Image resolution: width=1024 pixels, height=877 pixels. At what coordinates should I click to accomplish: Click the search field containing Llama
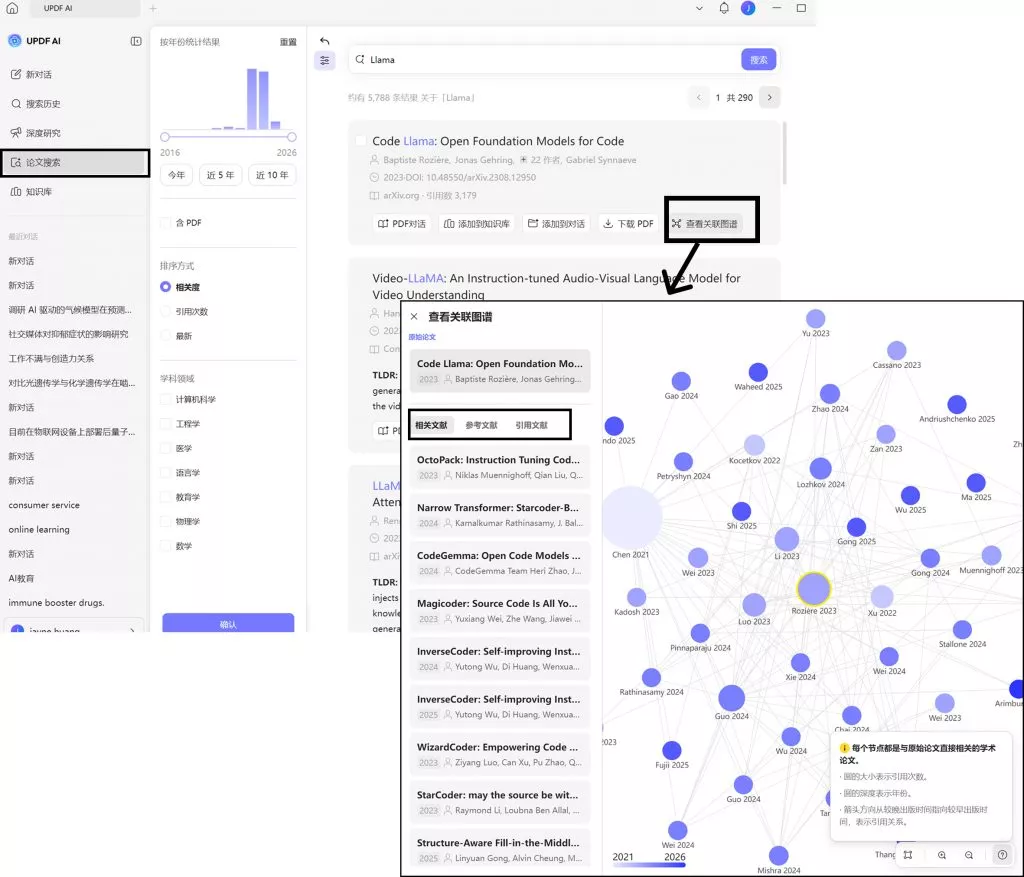pos(545,59)
